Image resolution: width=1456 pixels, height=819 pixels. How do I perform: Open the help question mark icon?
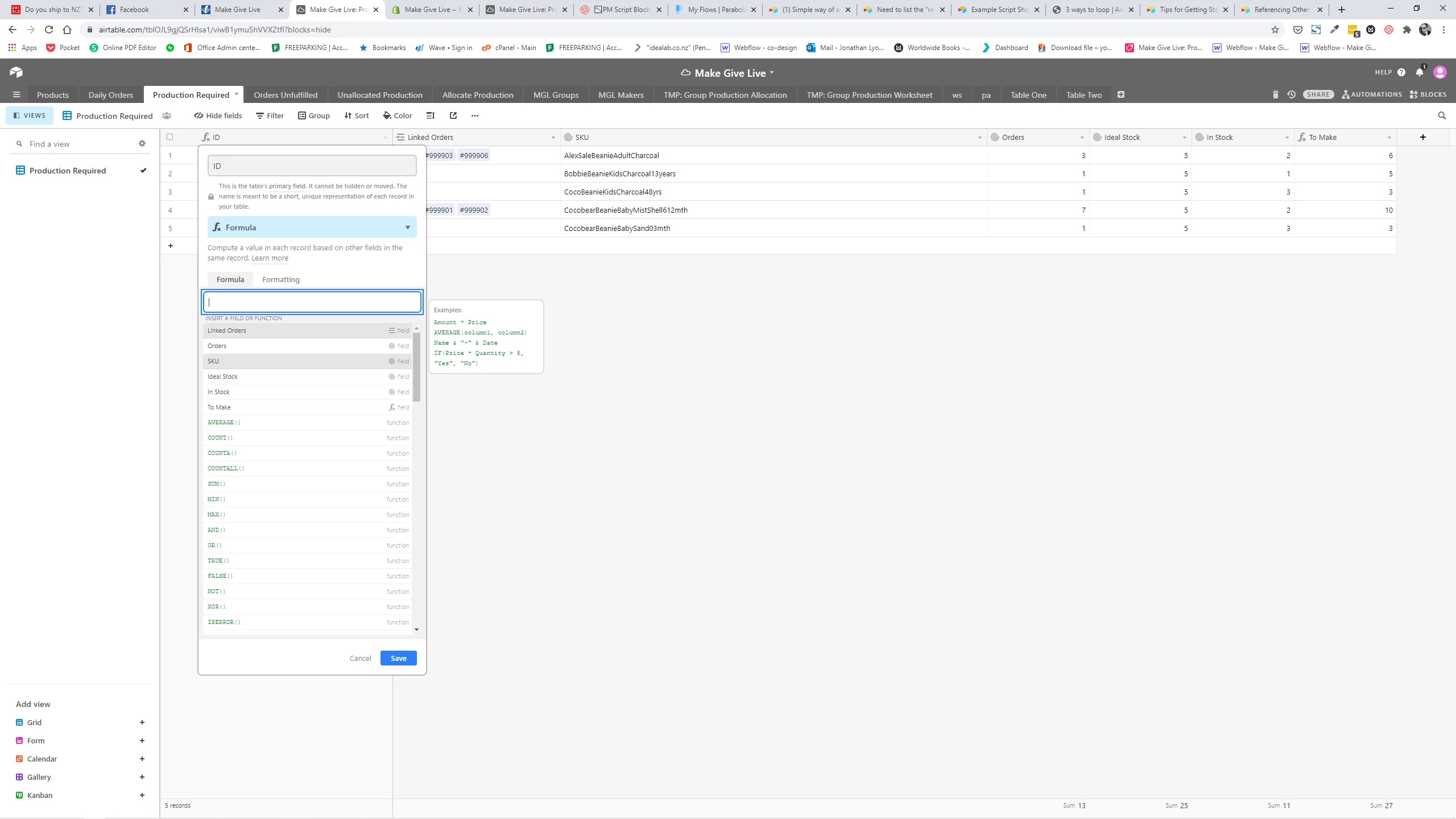point(1401,72)
